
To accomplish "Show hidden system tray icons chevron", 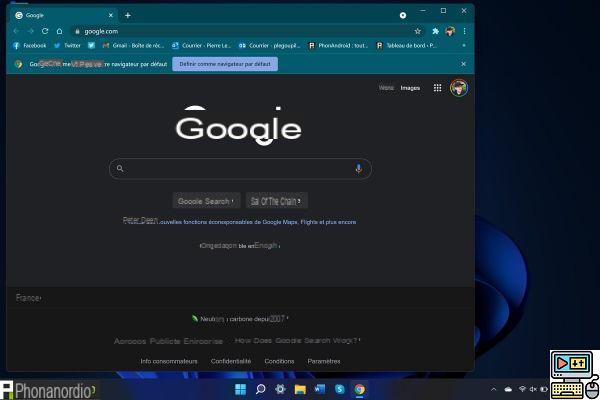I will [494, 389].
